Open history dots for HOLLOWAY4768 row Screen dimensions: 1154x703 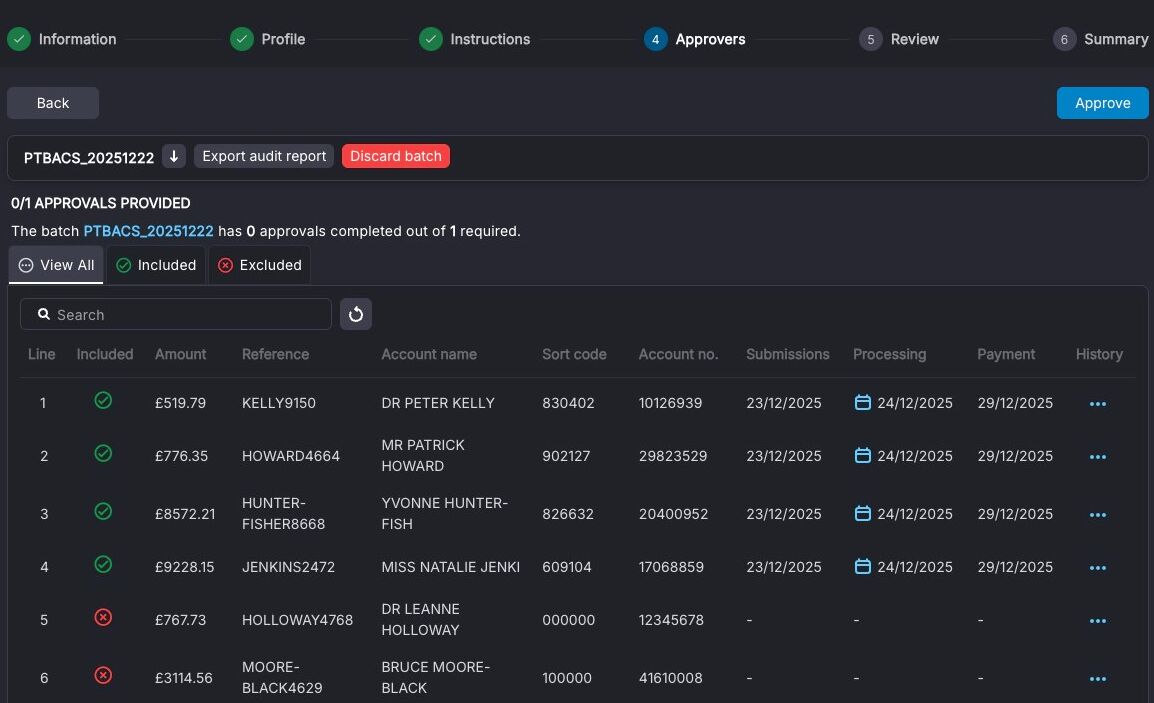pos(1097,621)
